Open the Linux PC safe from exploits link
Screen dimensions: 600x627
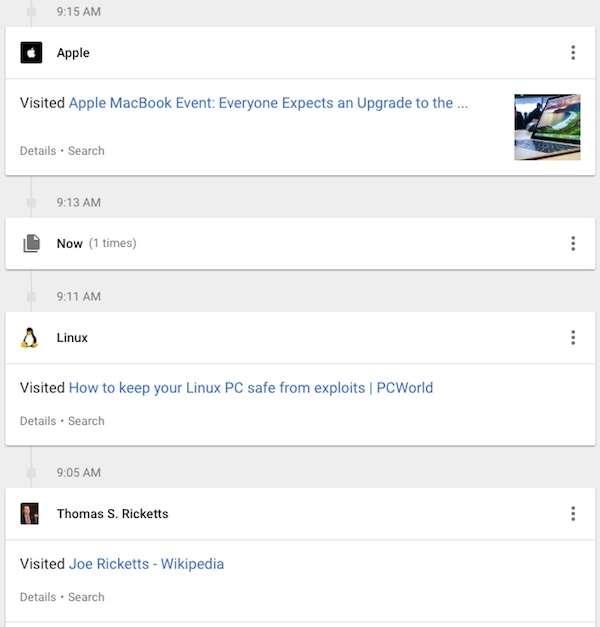pyautogui.click(x=251, y=388)
